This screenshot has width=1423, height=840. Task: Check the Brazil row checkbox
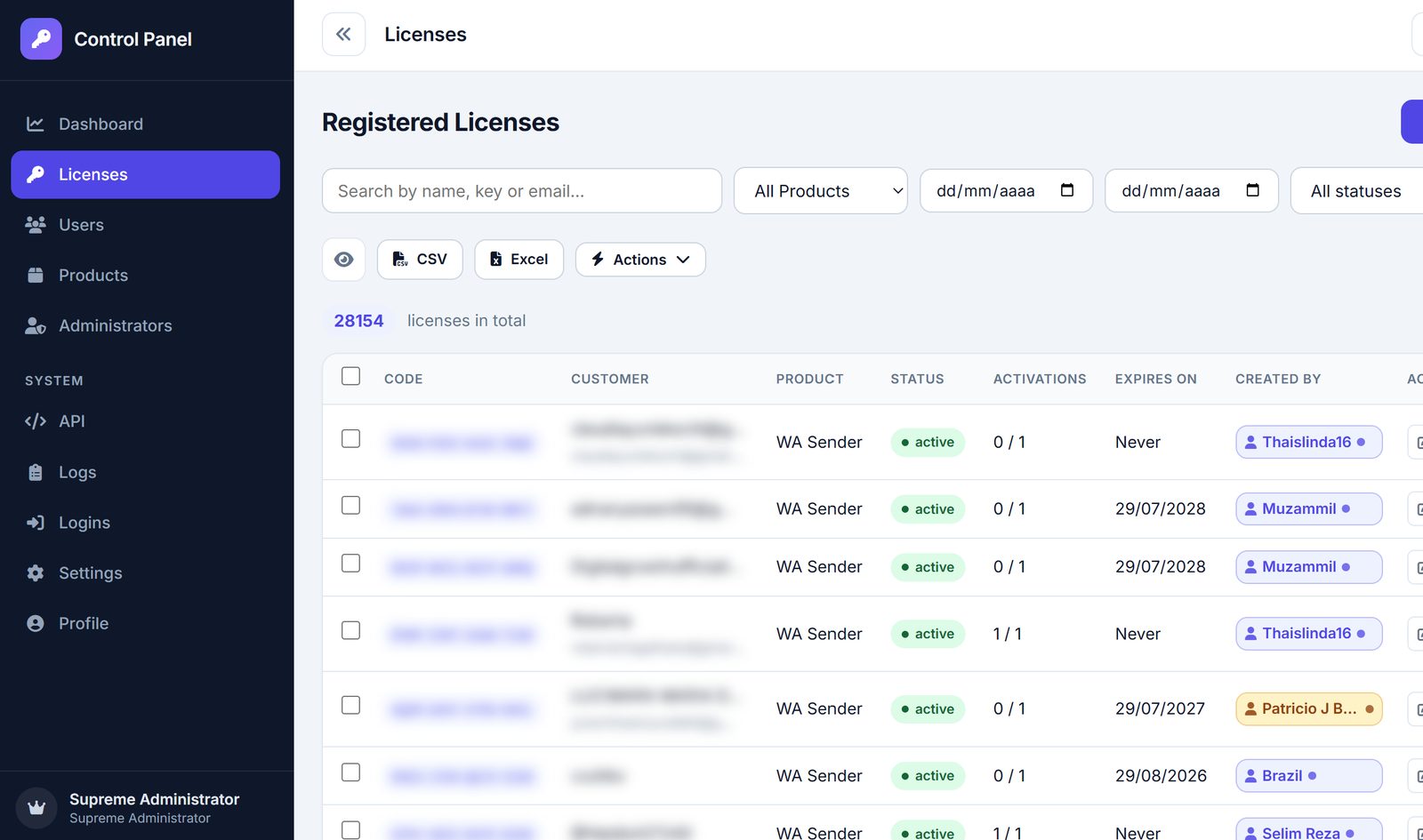coord(351,772)
